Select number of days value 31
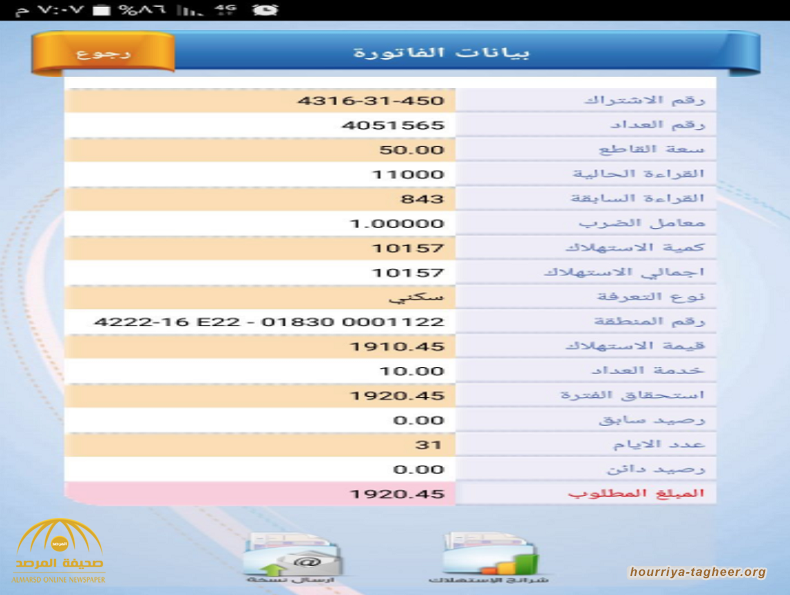The height and width of the screenshot is (595, 790). (x=428, y=445)
